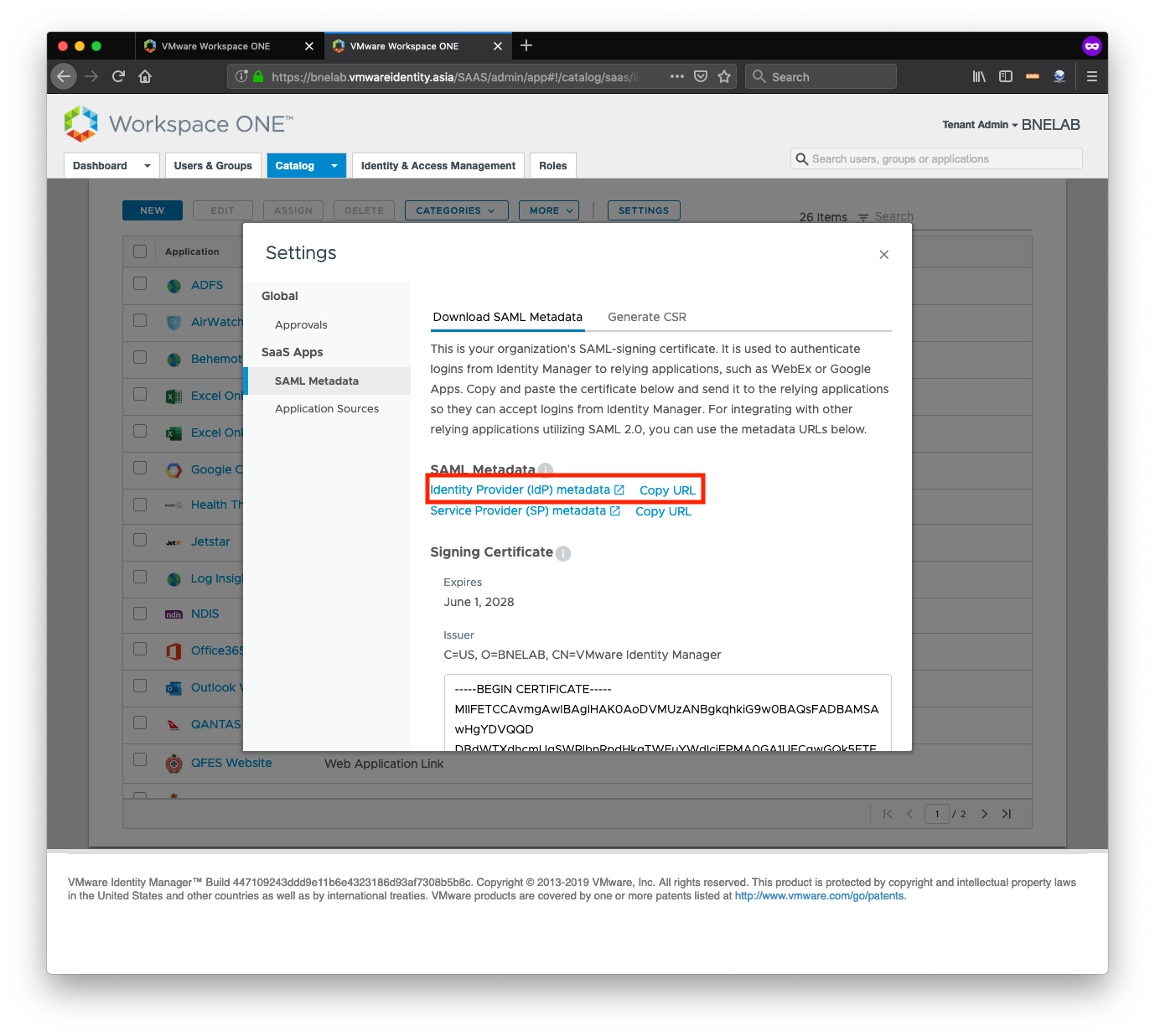Check the AirWatch row checkbox

(140, 320)
